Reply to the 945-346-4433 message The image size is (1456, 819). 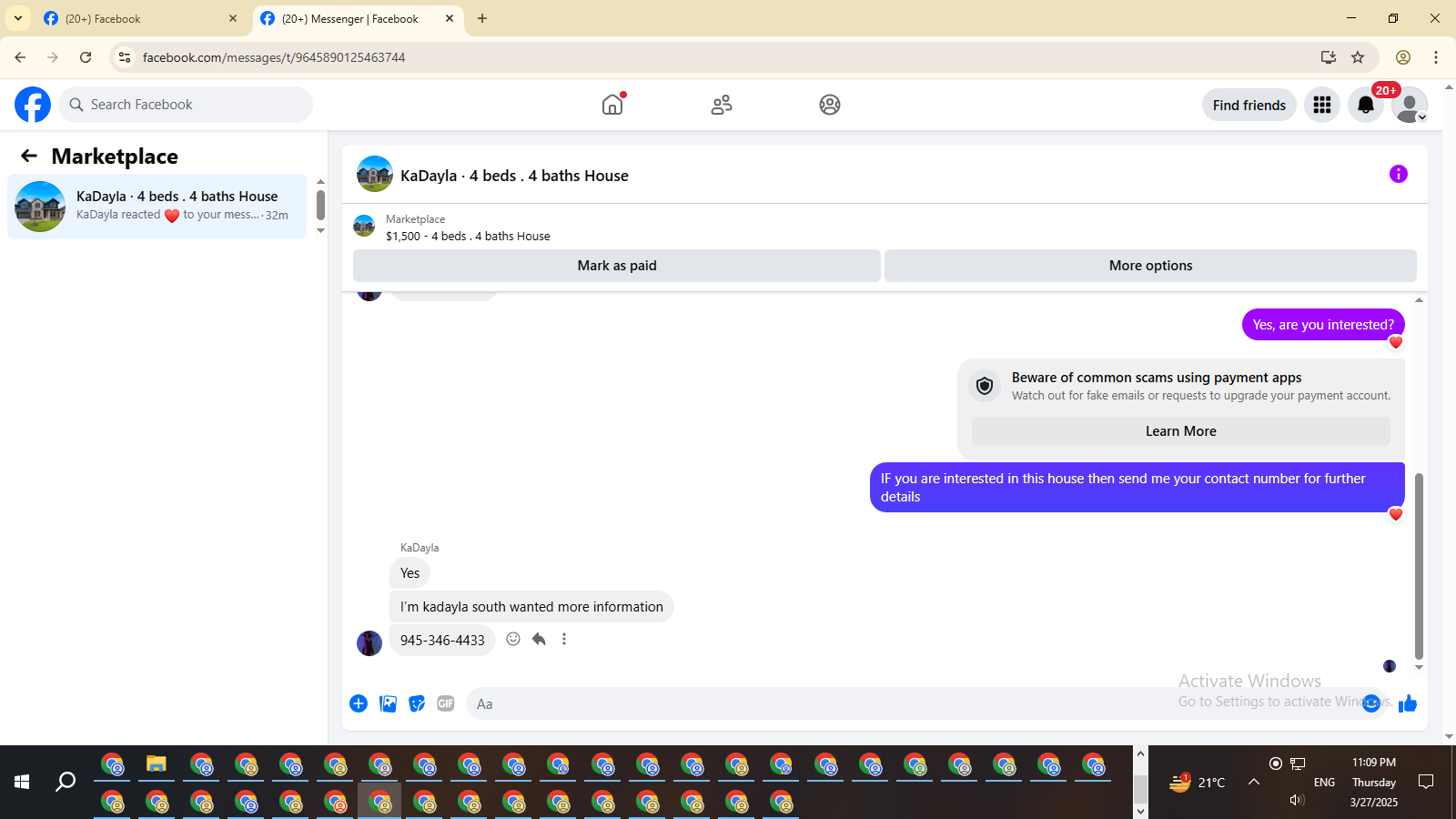[x=539, y=639]
